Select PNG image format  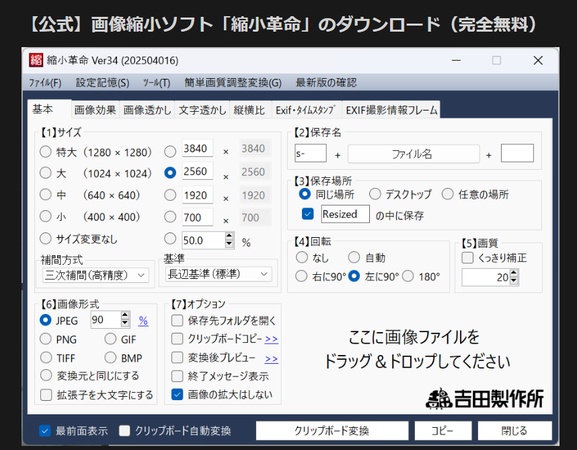46,339
